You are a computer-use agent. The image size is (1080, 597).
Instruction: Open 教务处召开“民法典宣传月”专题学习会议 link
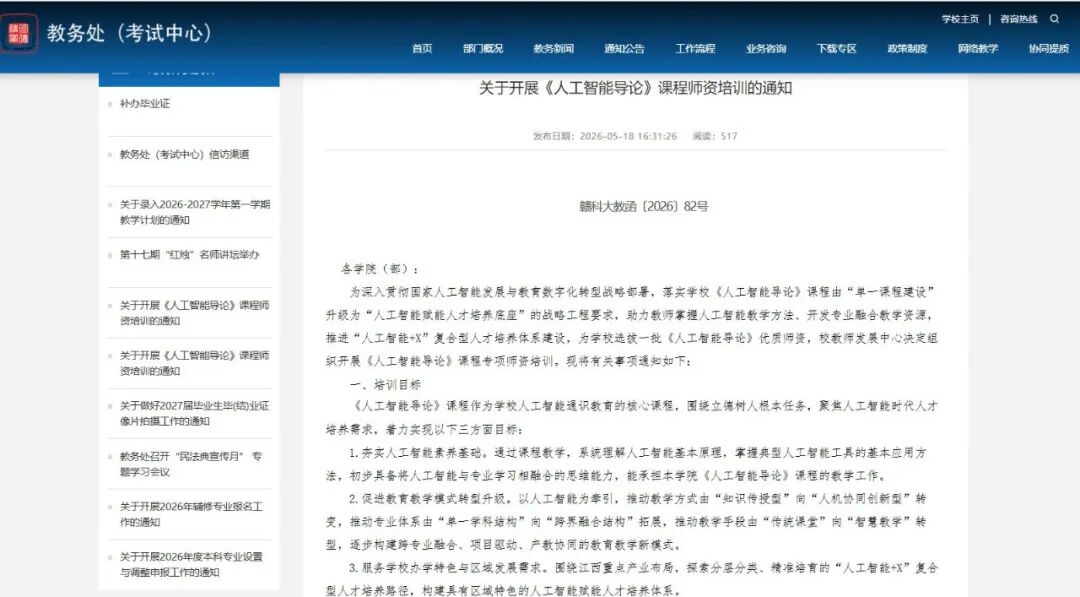pos(191,463)
